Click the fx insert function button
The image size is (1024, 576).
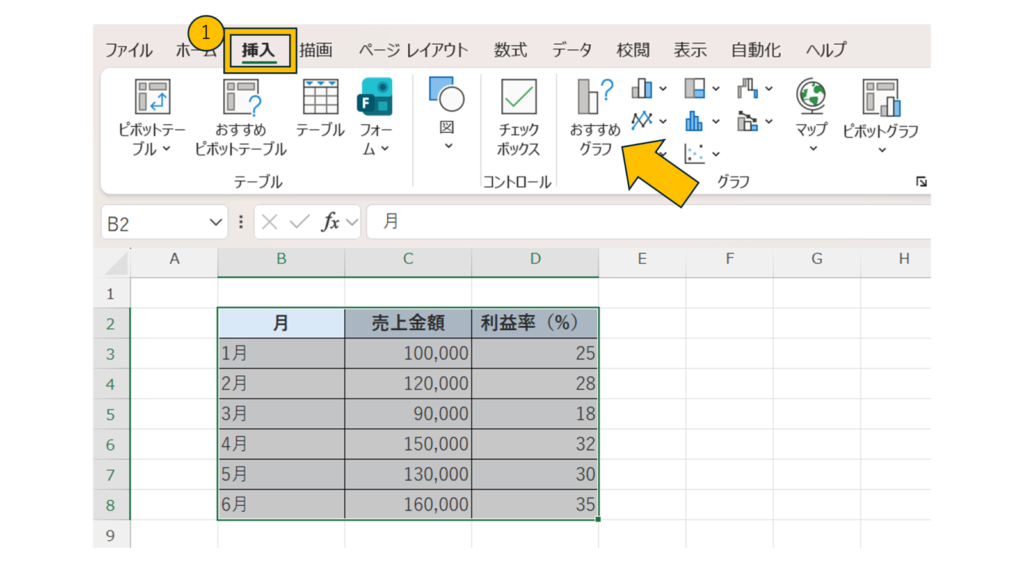tap(330, 223)
